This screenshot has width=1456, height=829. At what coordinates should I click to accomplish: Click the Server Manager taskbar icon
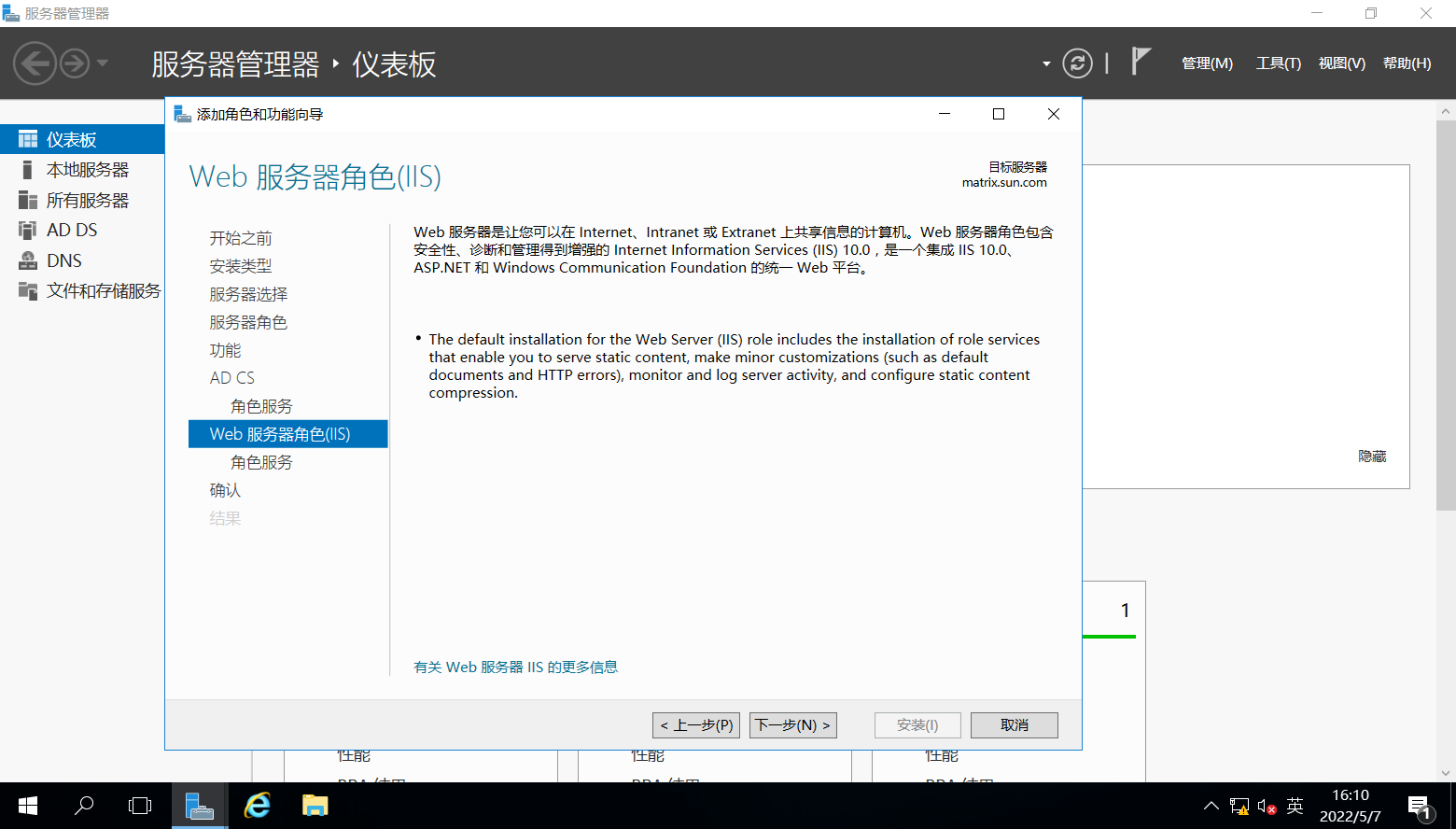(199, 806)
